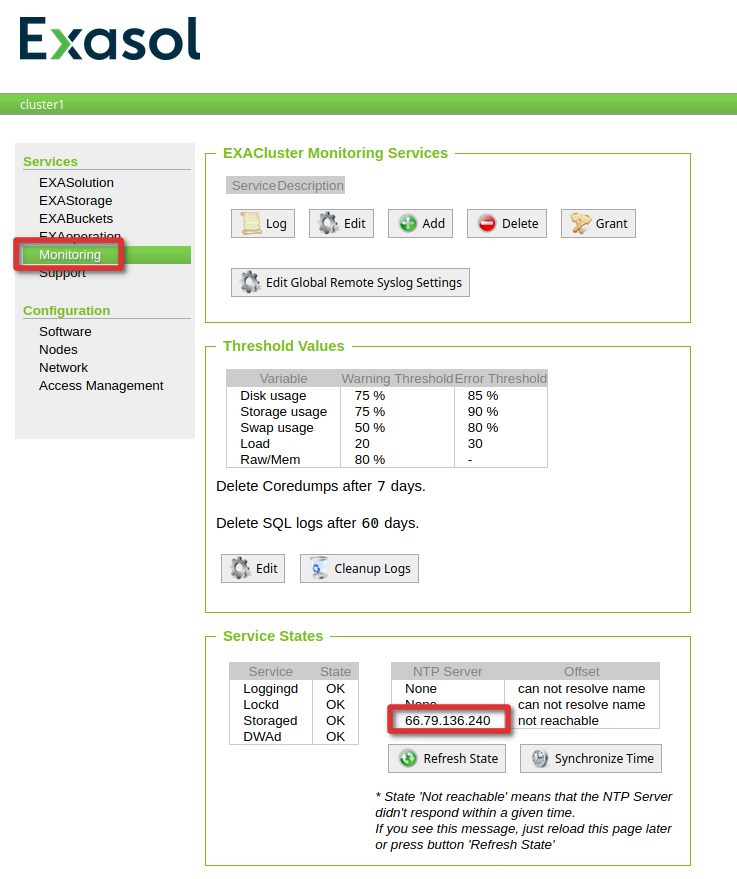Click the Refresh State label
The height and width of the screenshot is (879, 737).
(460, 758)
